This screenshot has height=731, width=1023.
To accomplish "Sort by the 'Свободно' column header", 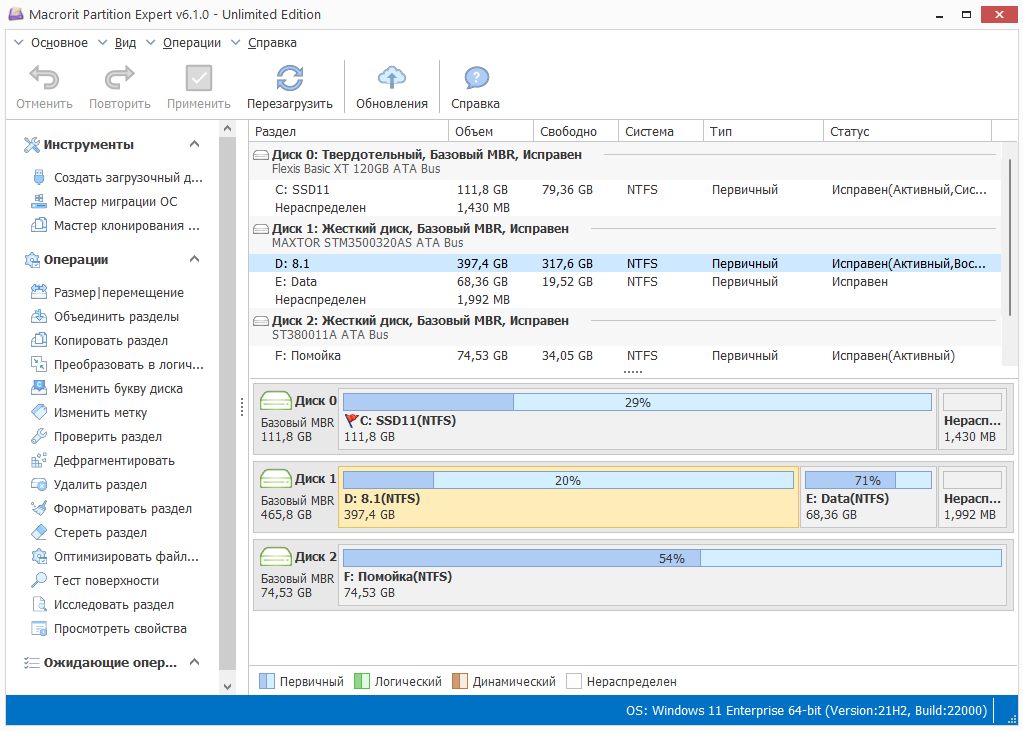I will point(576,131).
